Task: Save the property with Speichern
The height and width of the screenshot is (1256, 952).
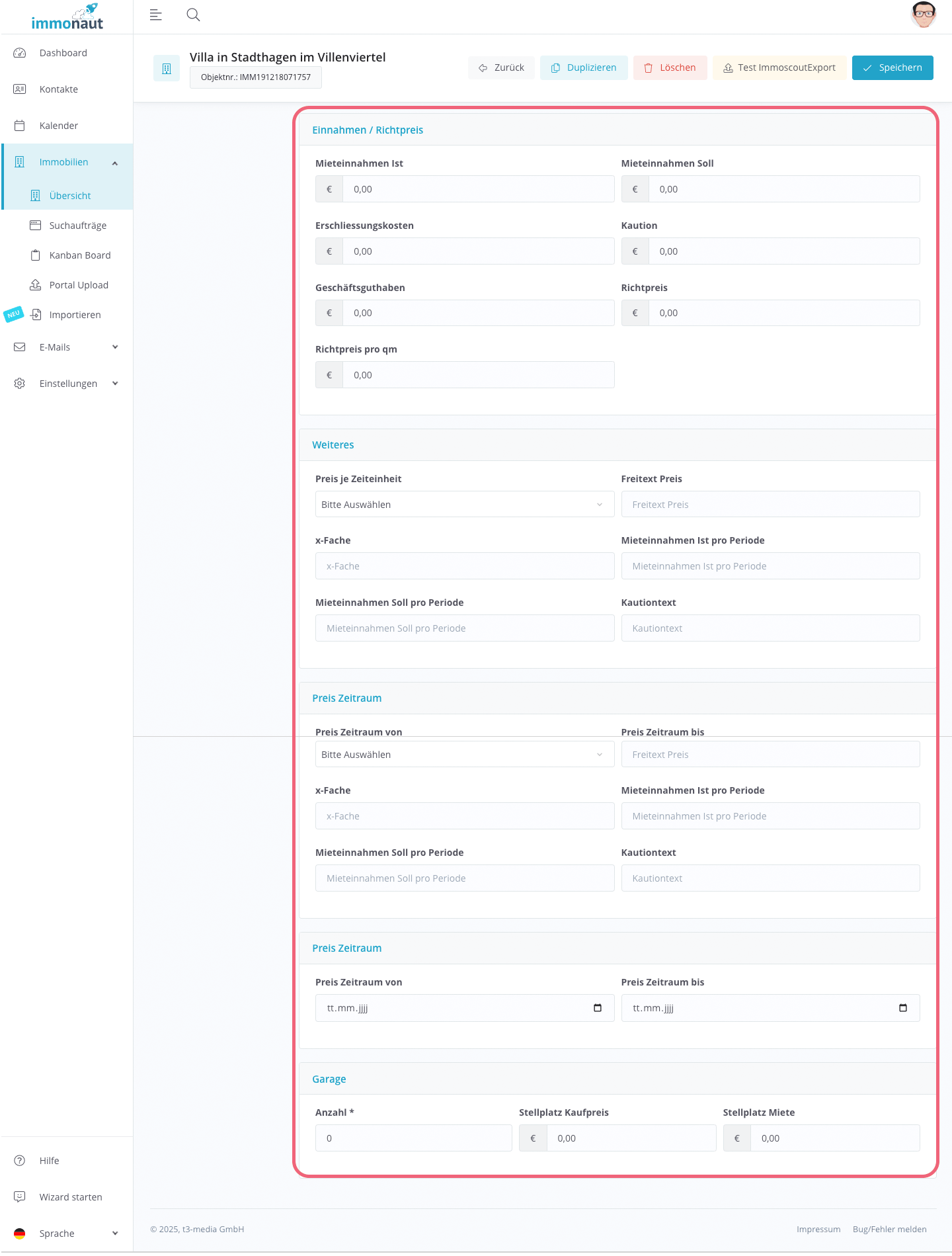Action: click(x=892, y=67)
